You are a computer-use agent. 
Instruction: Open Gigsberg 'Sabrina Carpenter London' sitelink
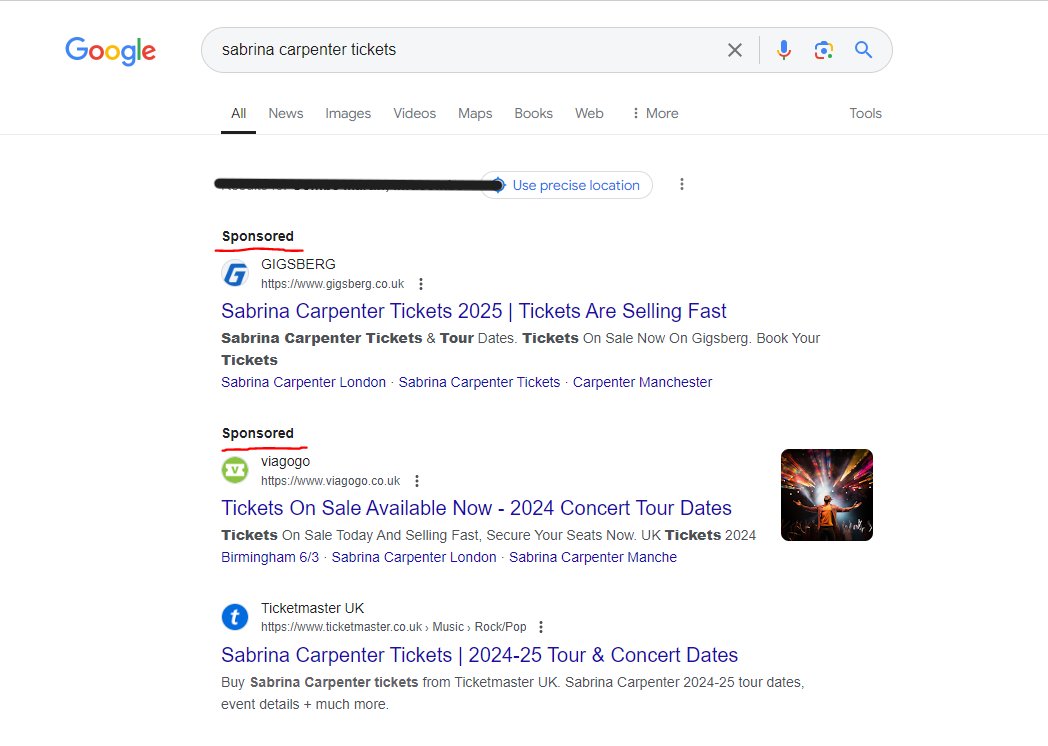(x=303, y=382)
